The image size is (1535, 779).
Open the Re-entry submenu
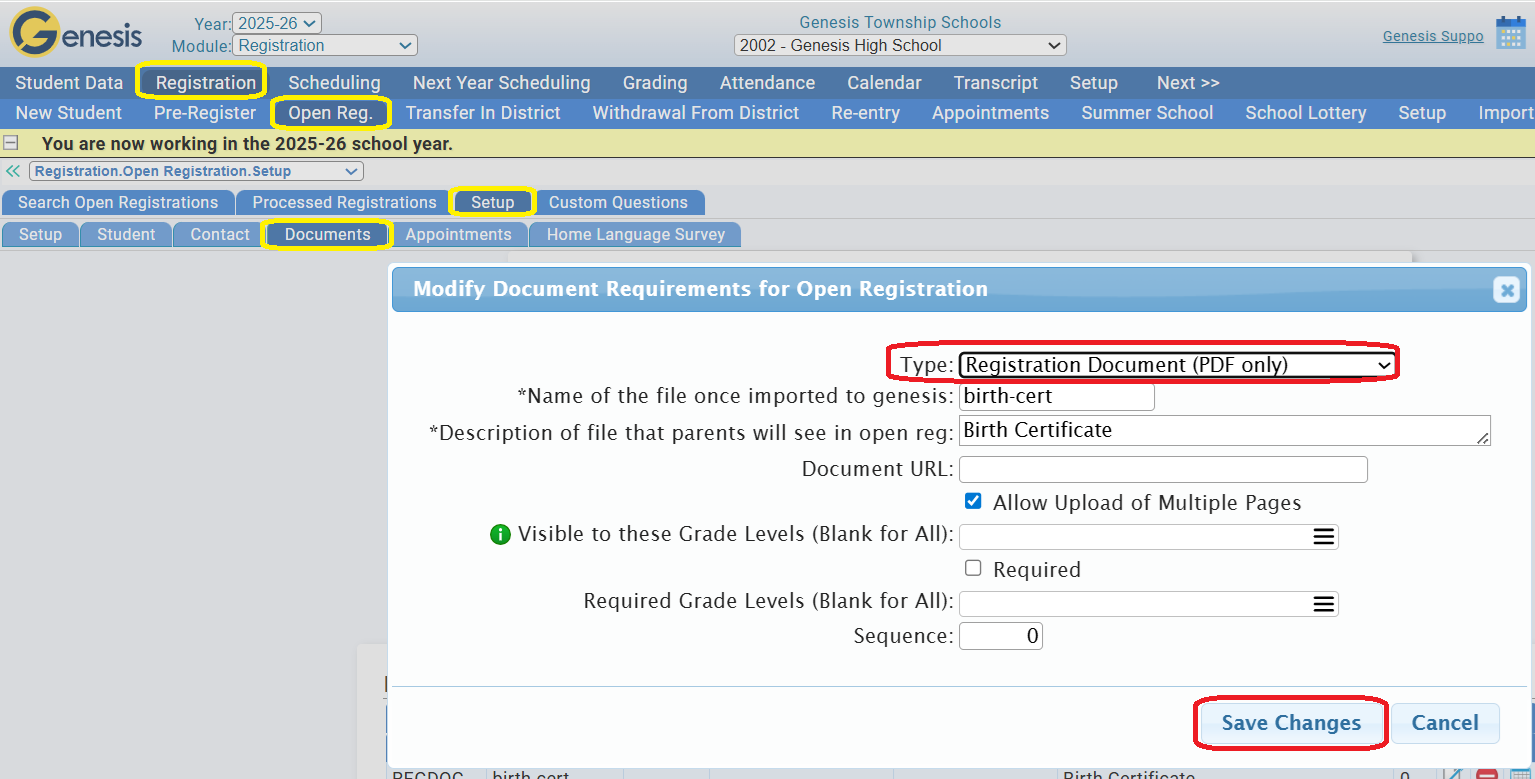[866, 113]
